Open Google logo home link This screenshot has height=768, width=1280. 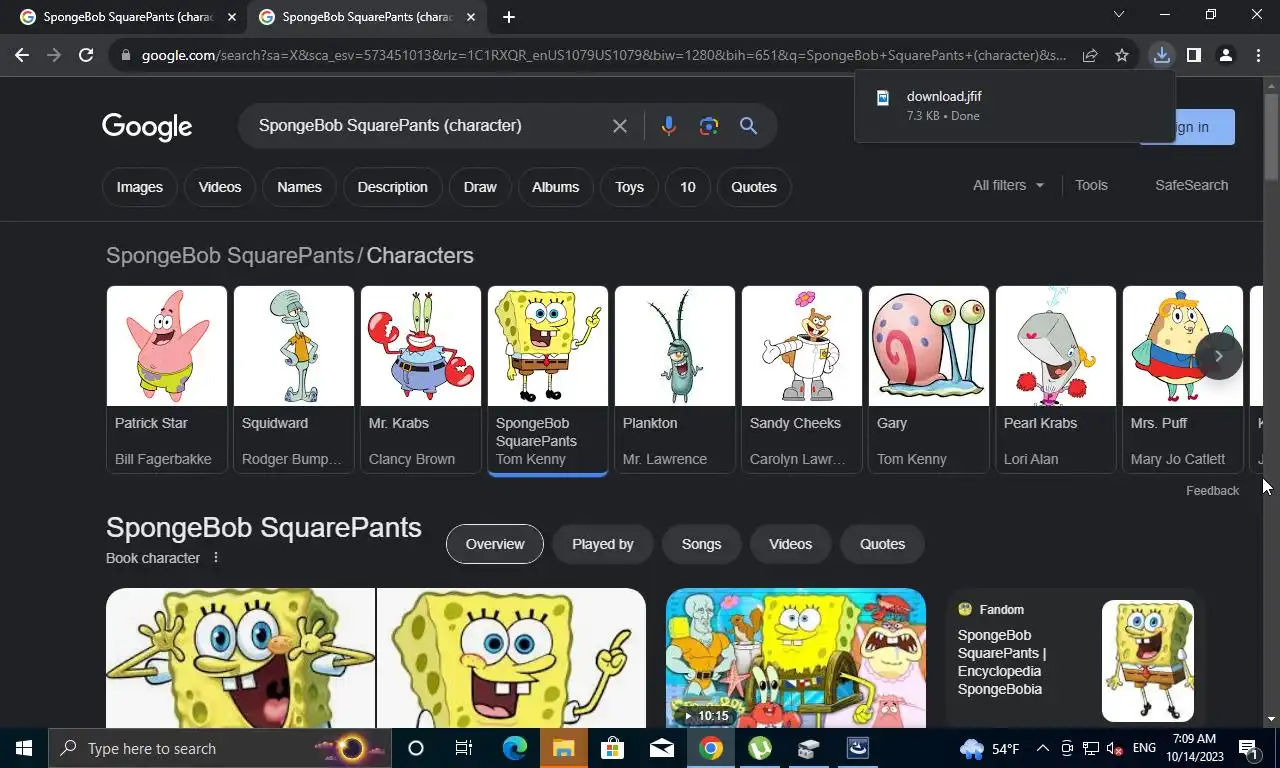coord(147,127)
